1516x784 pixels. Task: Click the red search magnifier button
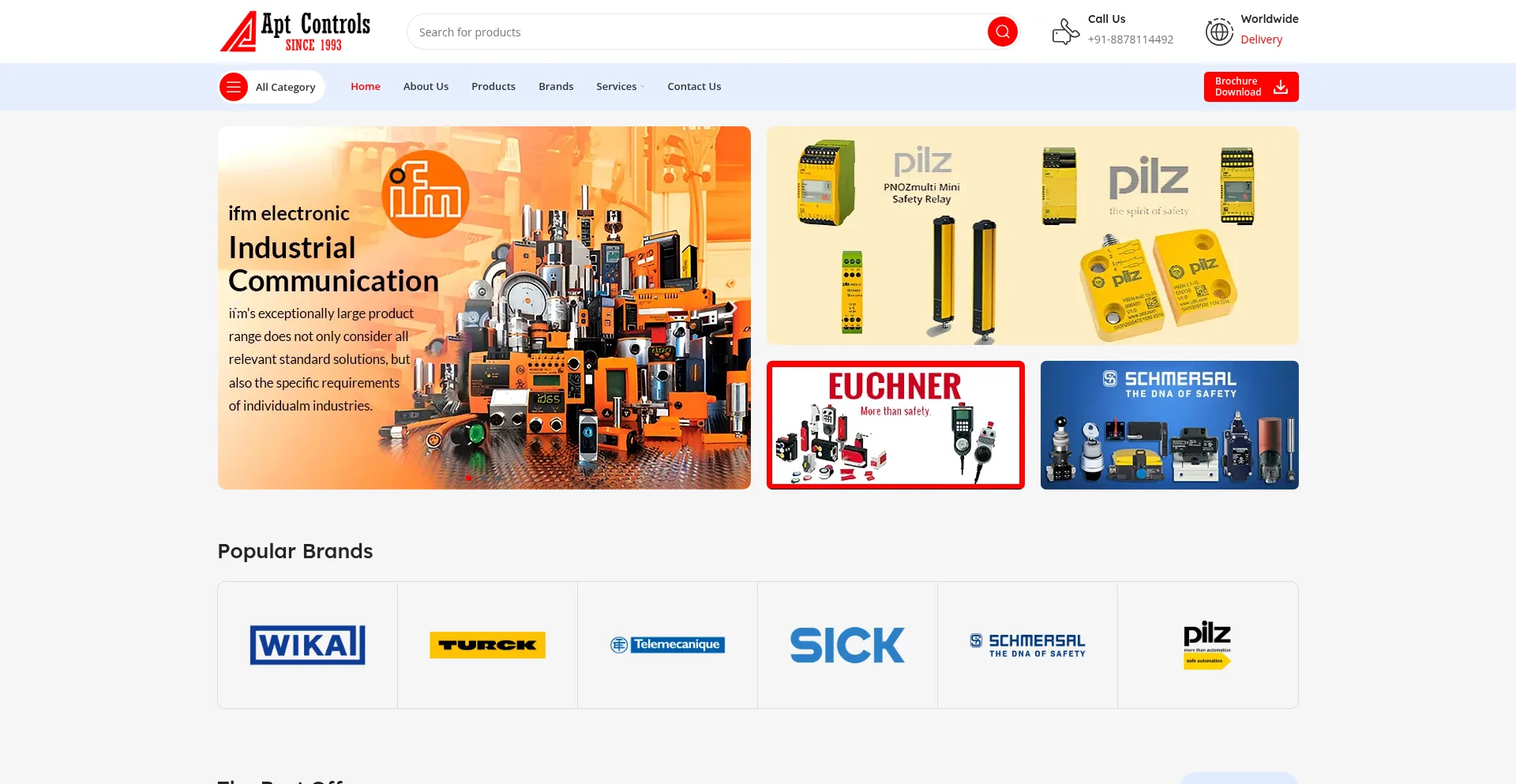tap(1002, 32)
